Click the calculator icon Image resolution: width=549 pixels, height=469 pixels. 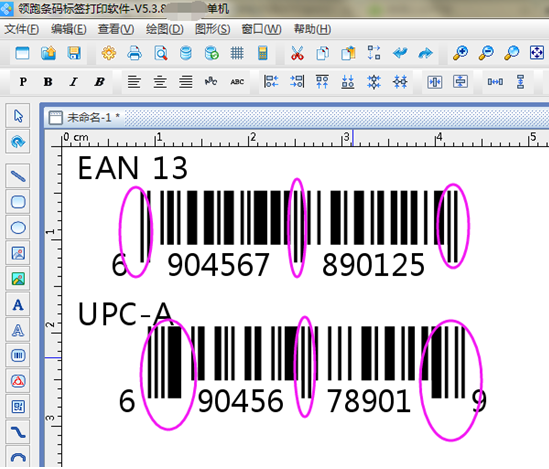pos(263,53)
